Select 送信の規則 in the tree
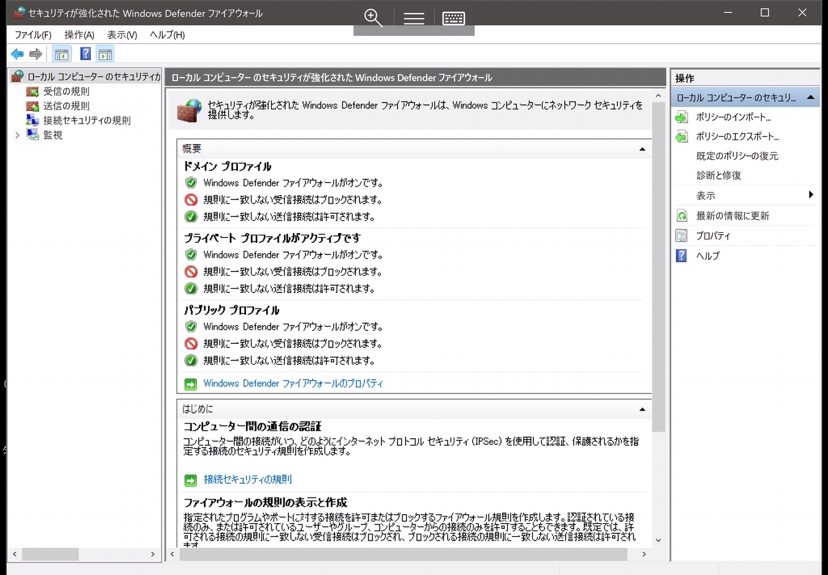 pos(66,106)
